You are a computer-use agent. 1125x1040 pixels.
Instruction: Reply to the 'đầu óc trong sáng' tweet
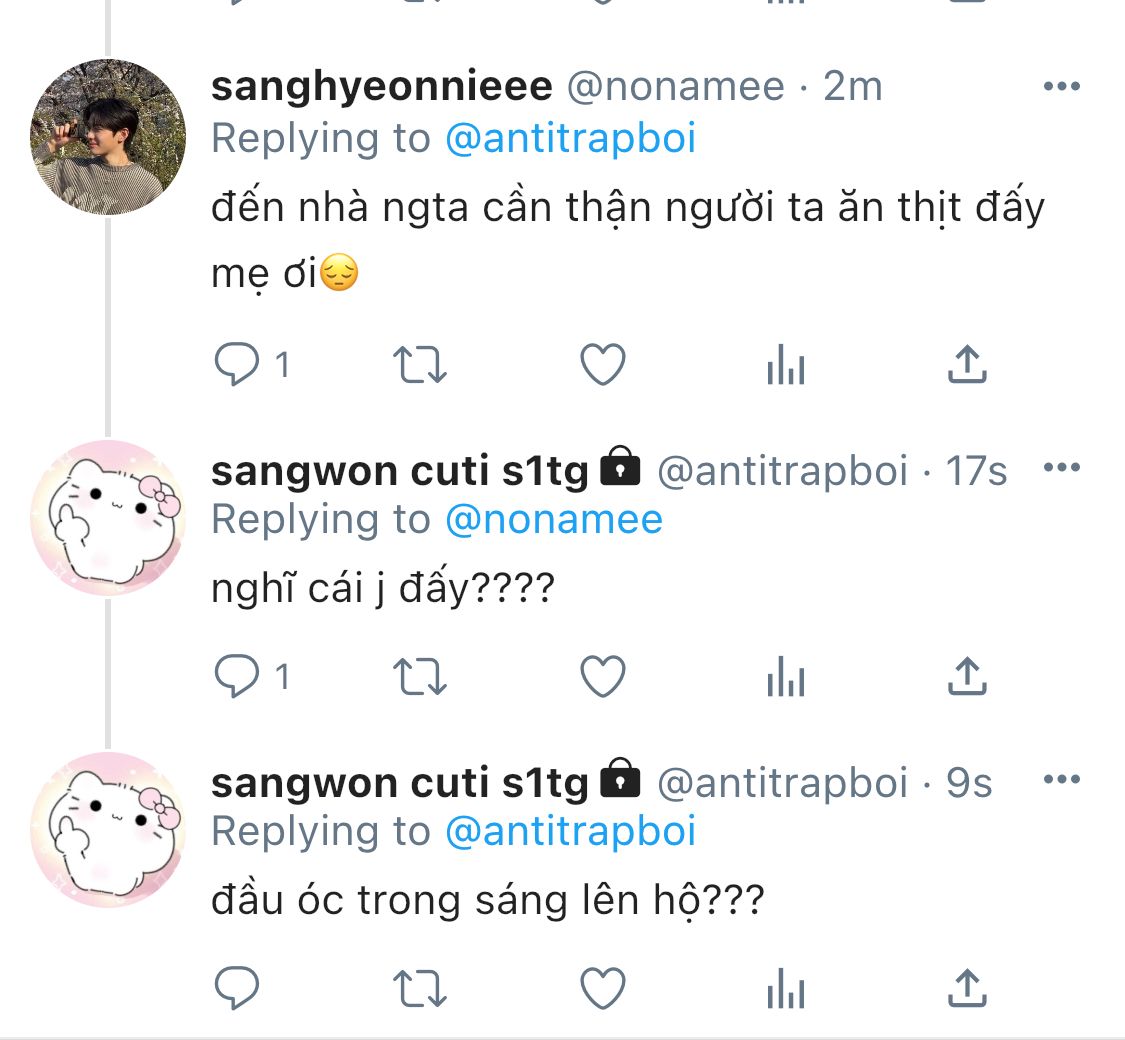(x=238, y=989)
